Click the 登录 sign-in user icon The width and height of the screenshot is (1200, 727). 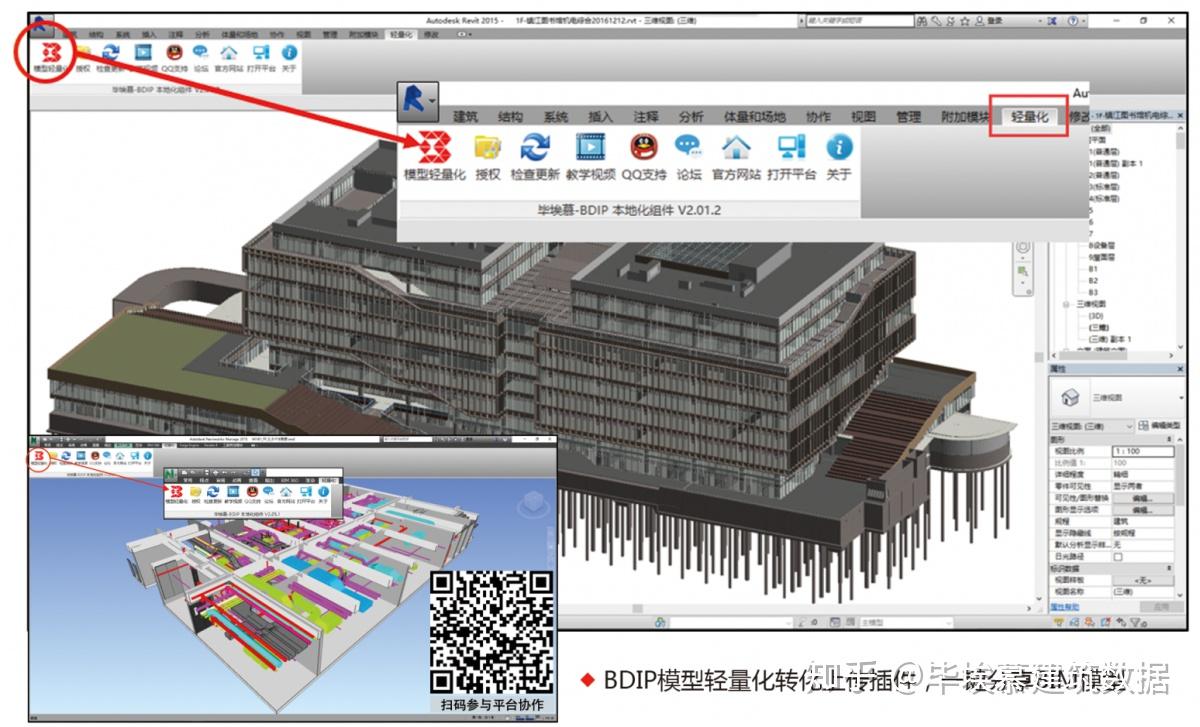pos(979,21)
